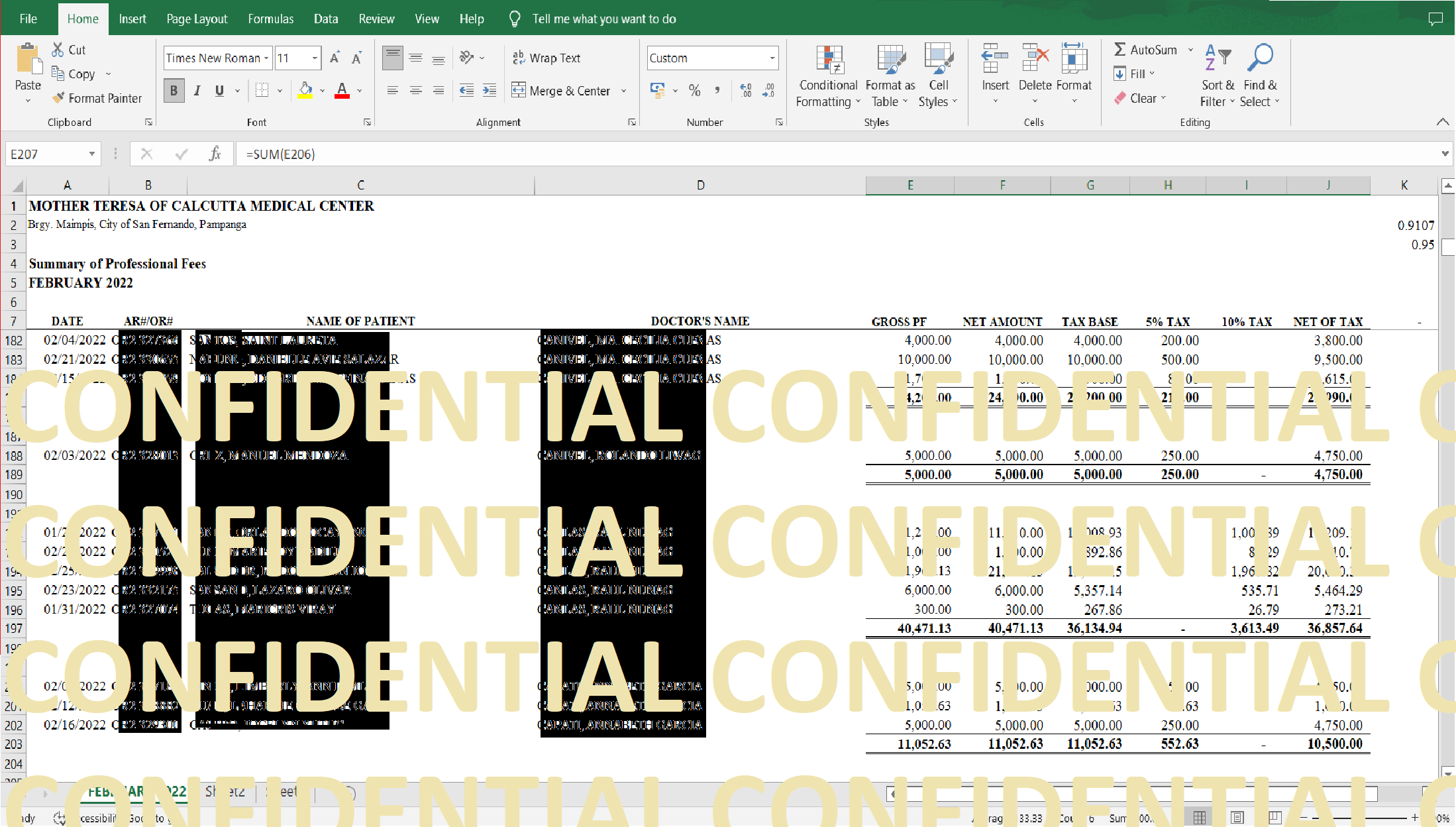Open Find & Select magnifier
1456x827 pixels.
coord(1259,60)
